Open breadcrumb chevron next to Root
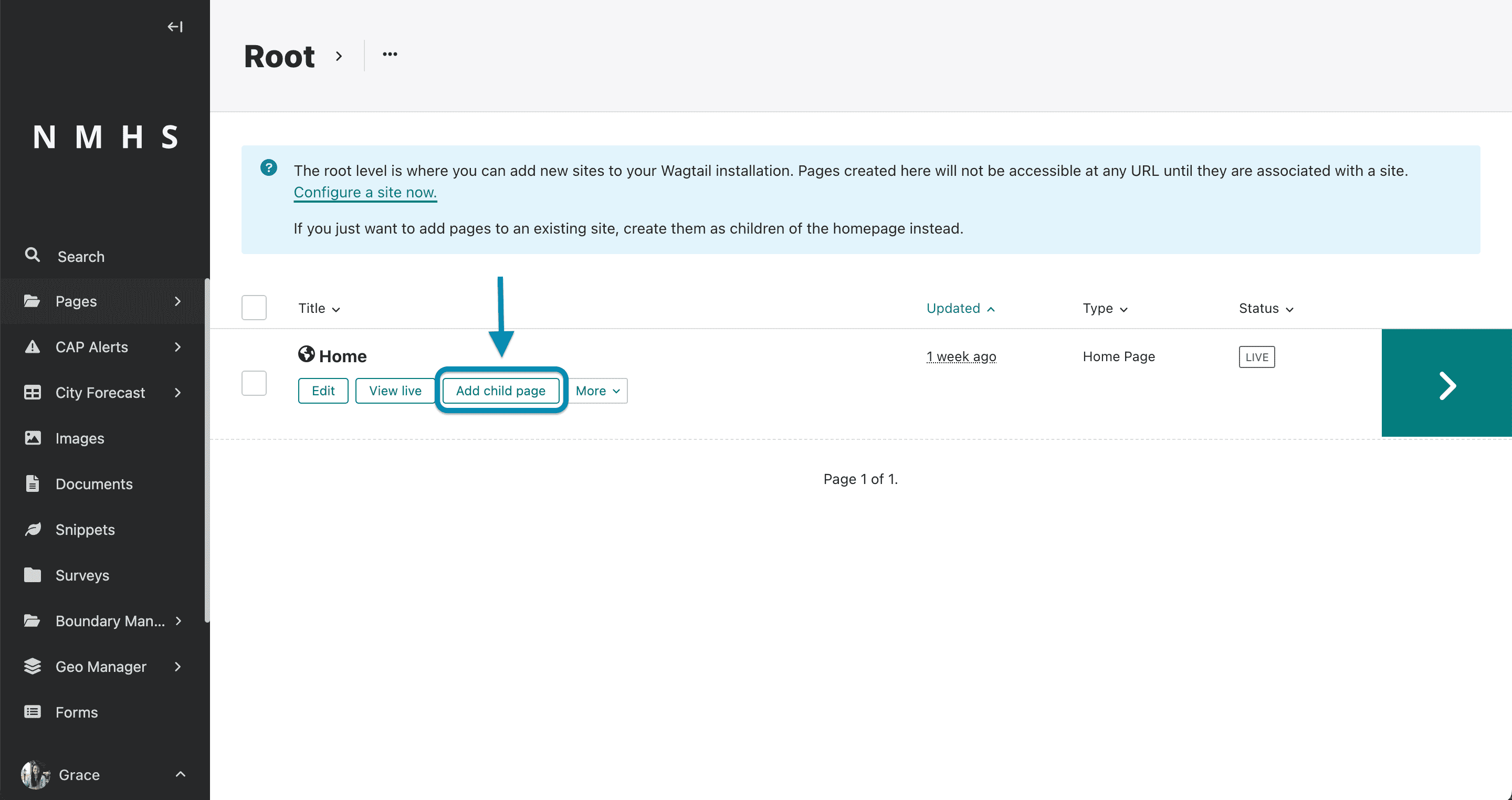The height and width of the screenshot is (800, 1512). pos(339,56)
